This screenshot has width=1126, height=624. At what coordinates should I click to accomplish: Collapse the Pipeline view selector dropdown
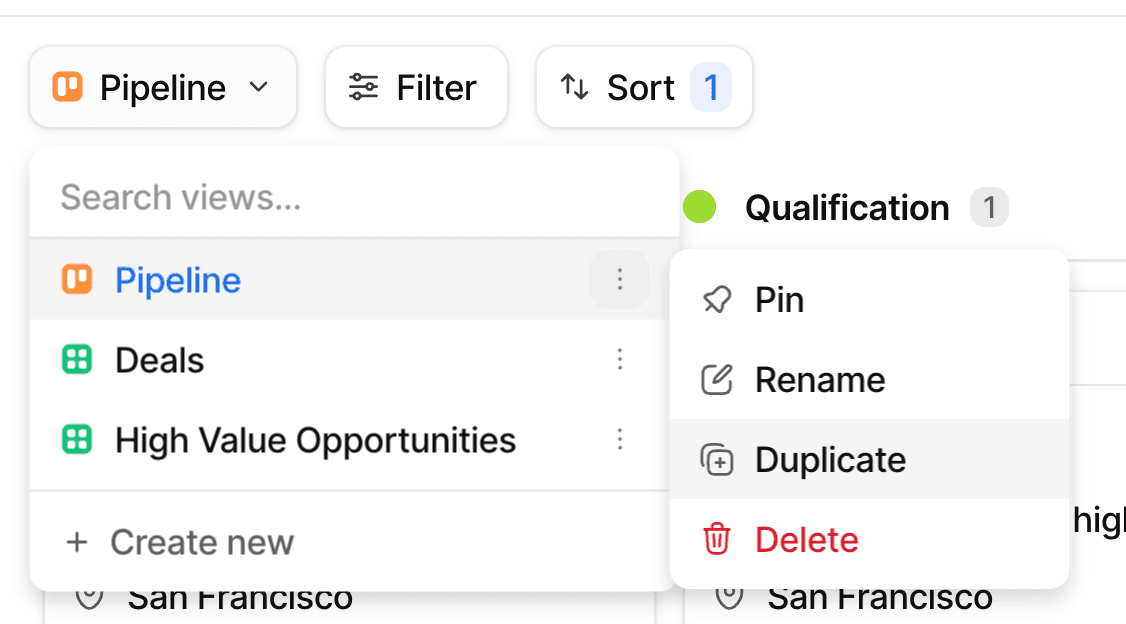click(163, 88)
